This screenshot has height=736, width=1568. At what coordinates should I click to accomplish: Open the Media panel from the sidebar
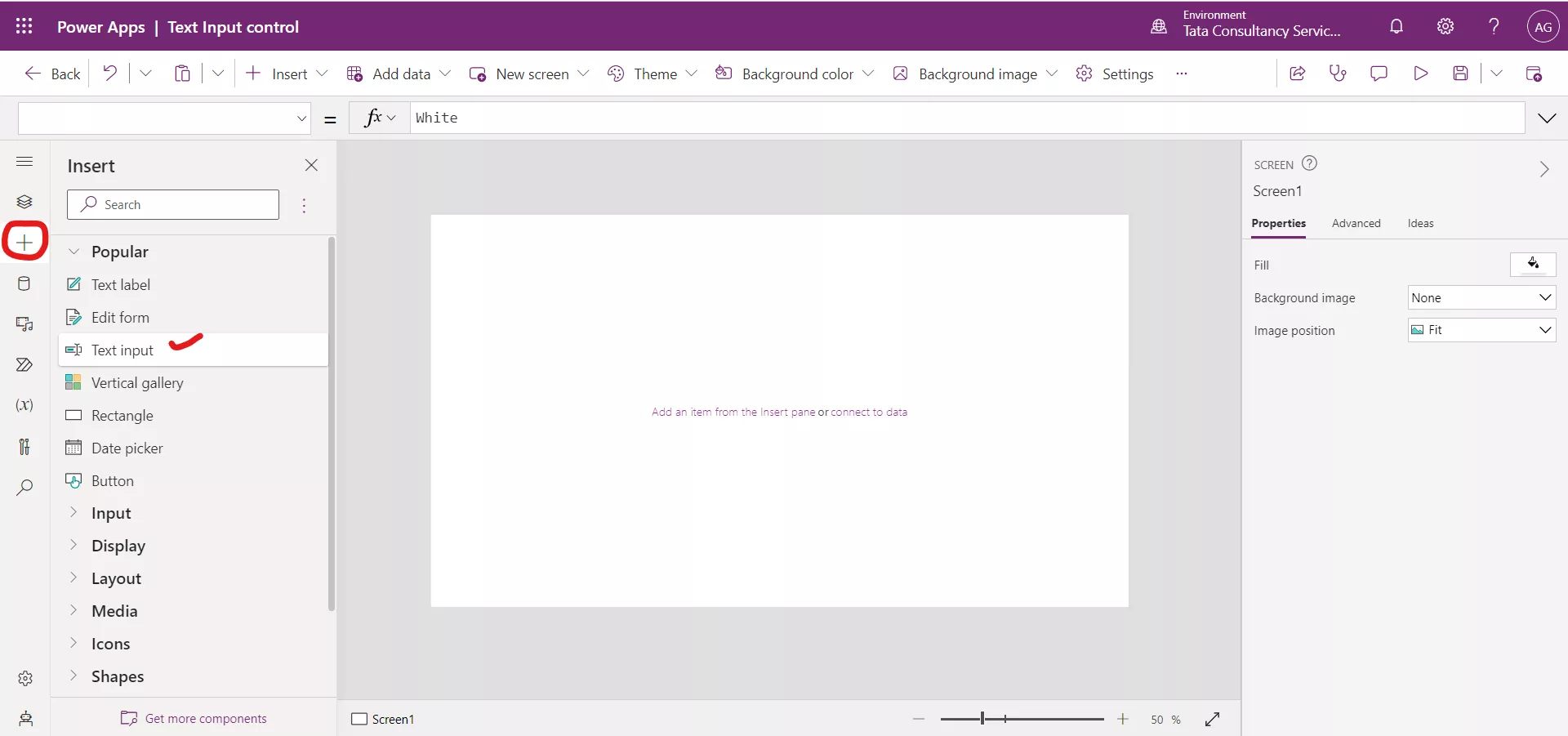tap(24, 325)
